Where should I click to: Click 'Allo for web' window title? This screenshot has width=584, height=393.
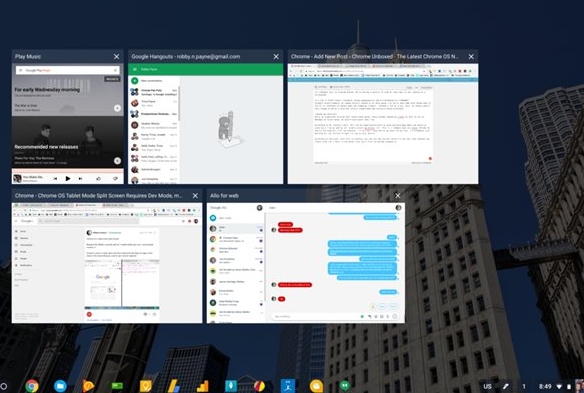[x=224, y=196]
